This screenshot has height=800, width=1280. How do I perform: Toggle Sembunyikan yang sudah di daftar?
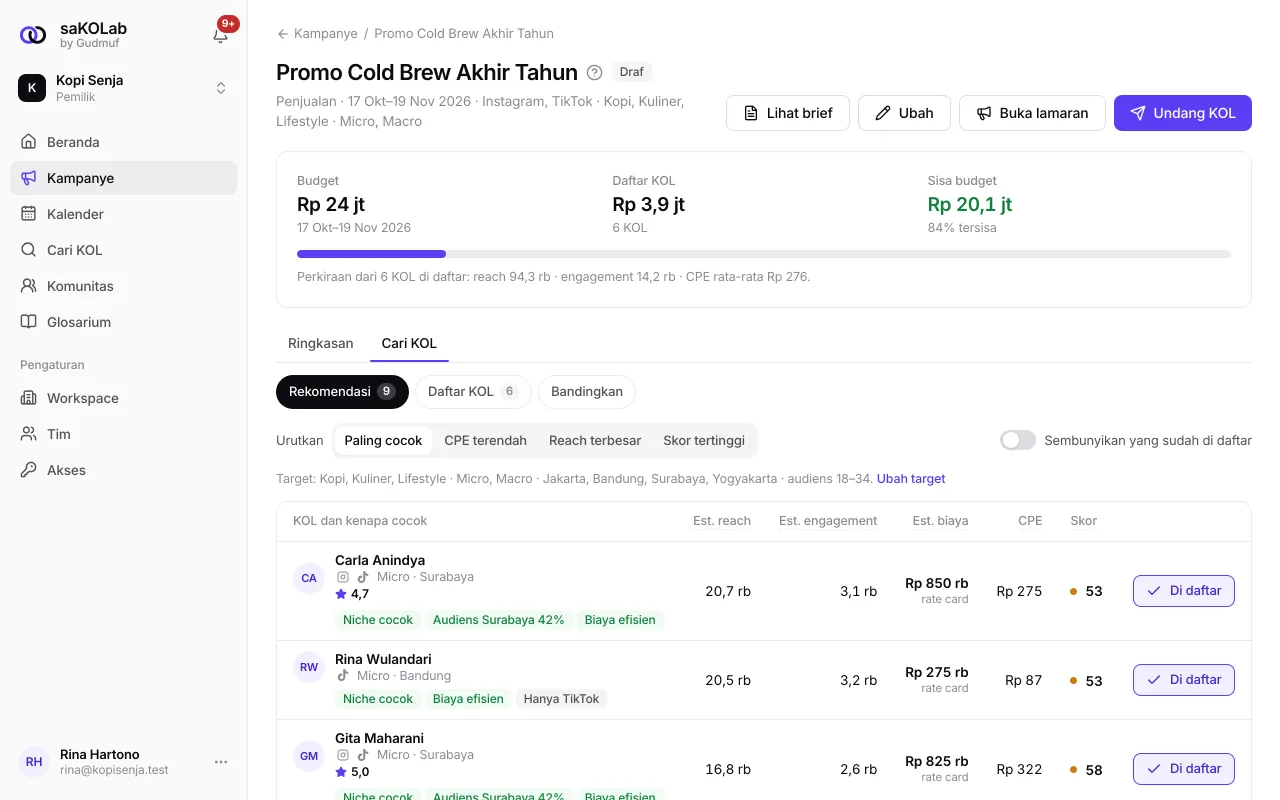point(1018,440)
